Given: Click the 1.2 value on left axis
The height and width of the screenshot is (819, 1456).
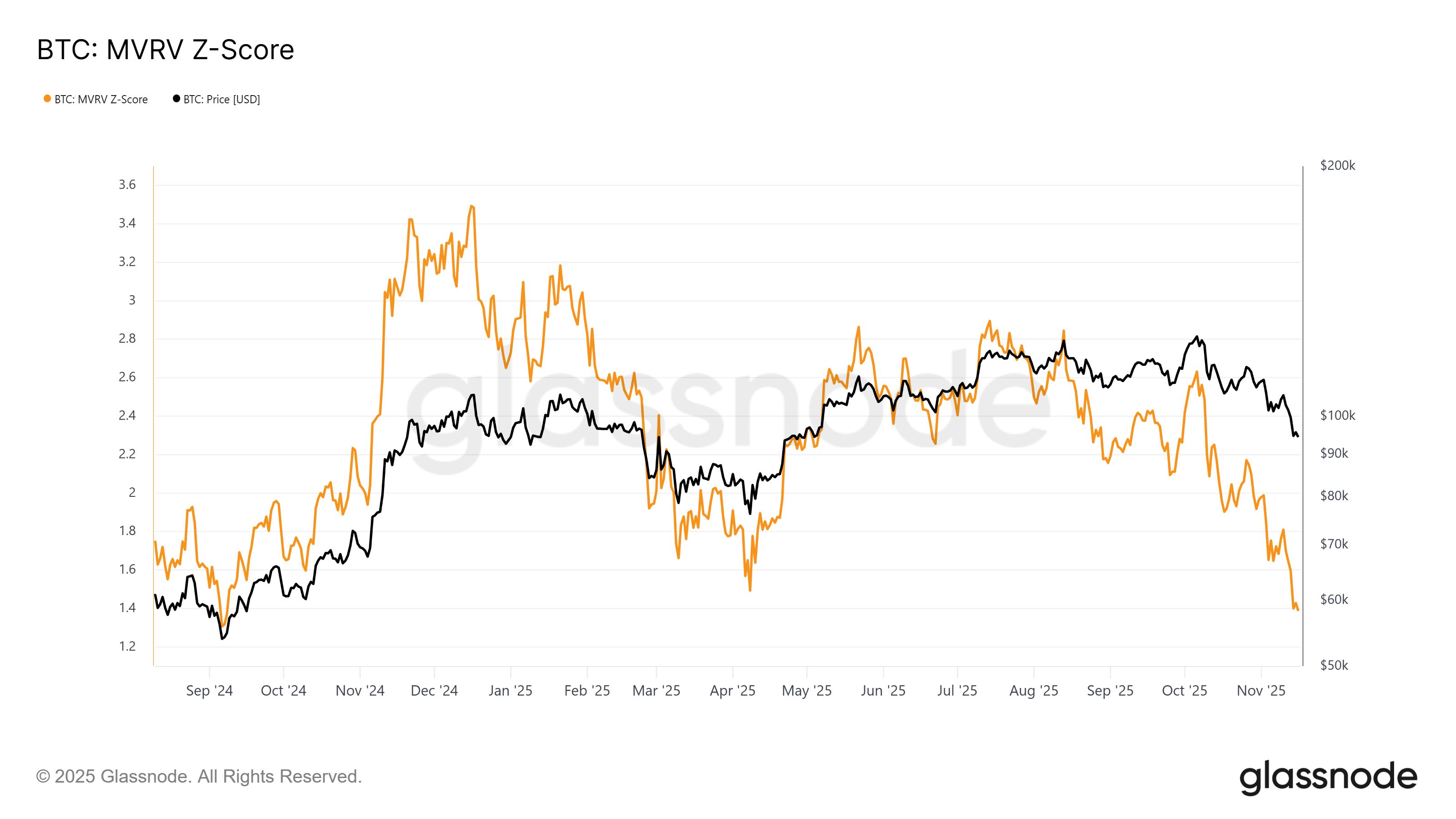Looking at the screenshot, I should point(127,646).
